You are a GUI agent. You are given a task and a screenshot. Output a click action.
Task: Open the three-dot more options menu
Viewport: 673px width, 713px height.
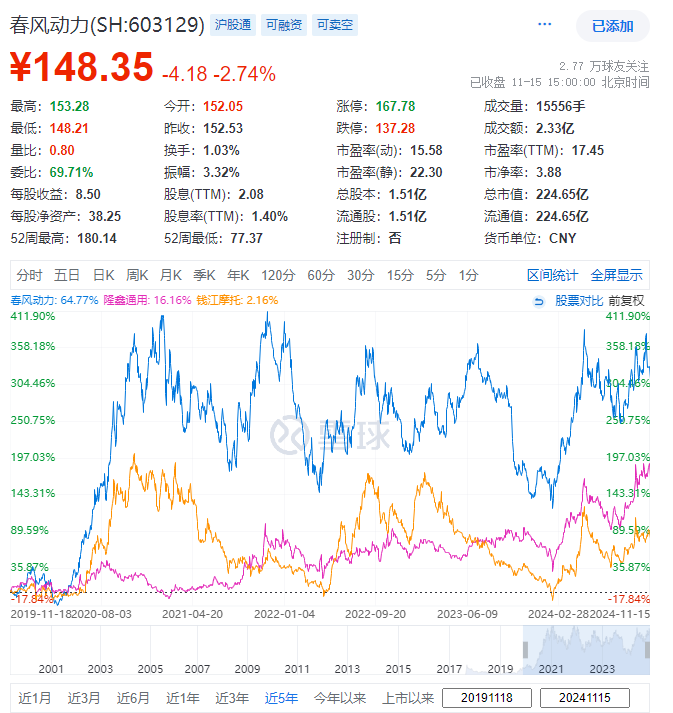click(x=544, y=25)
